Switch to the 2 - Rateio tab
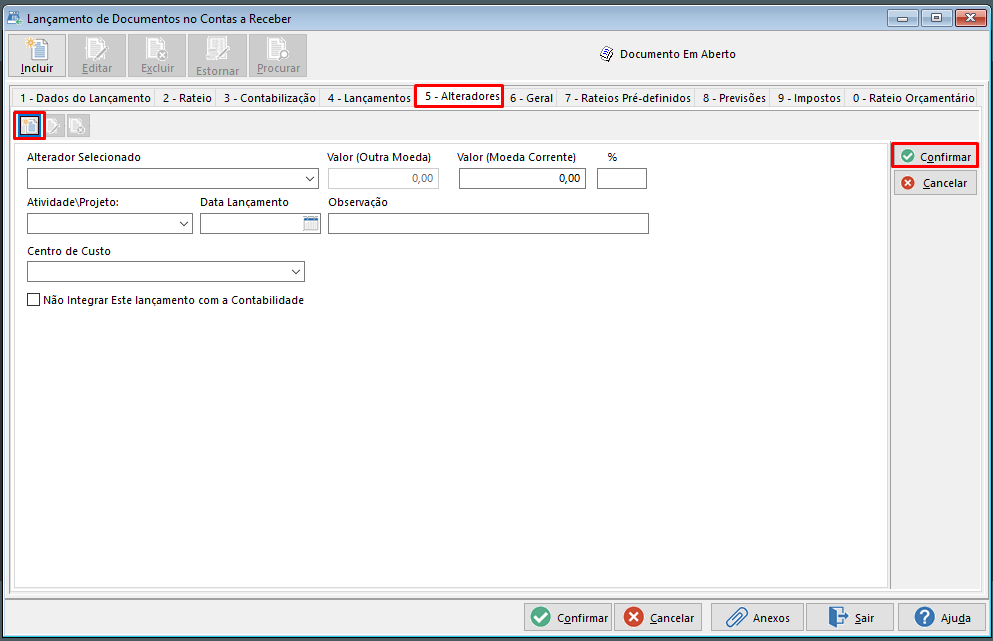Image resolution: width=993 pixels, height=641 pixels. [187, 98]
